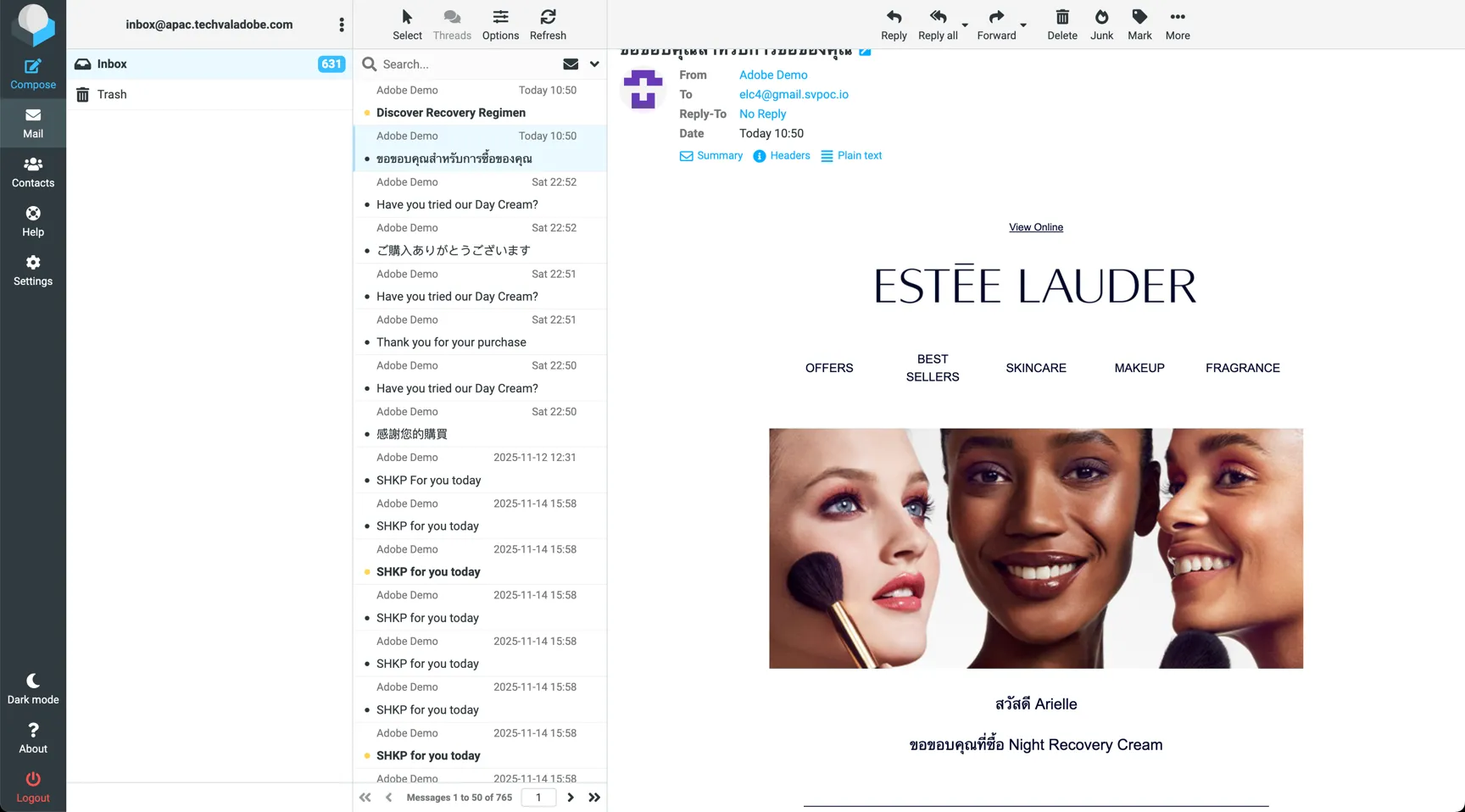This screenshot has width=1465, height=812.
Task: Open the Discover Recovery Regimen email
Action: tap(480, 102)
